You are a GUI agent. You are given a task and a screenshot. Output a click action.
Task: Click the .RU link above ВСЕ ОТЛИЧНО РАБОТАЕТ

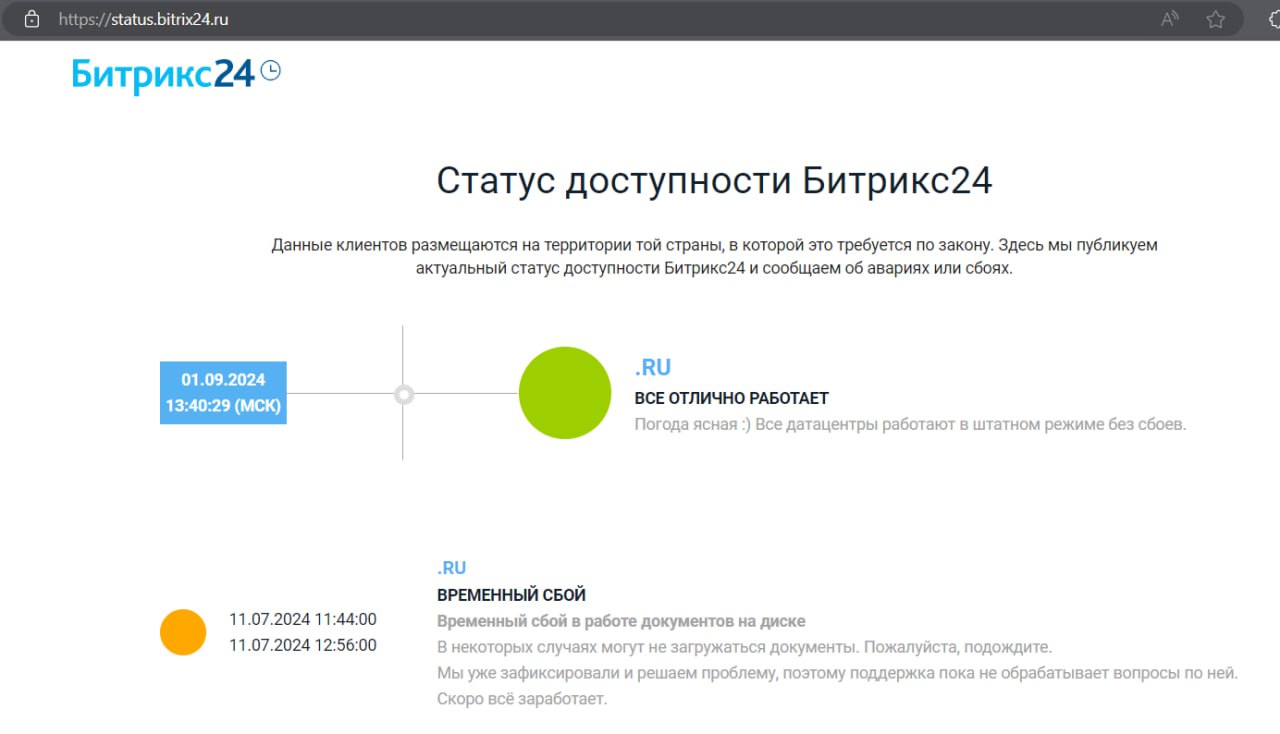pos(653,368)
